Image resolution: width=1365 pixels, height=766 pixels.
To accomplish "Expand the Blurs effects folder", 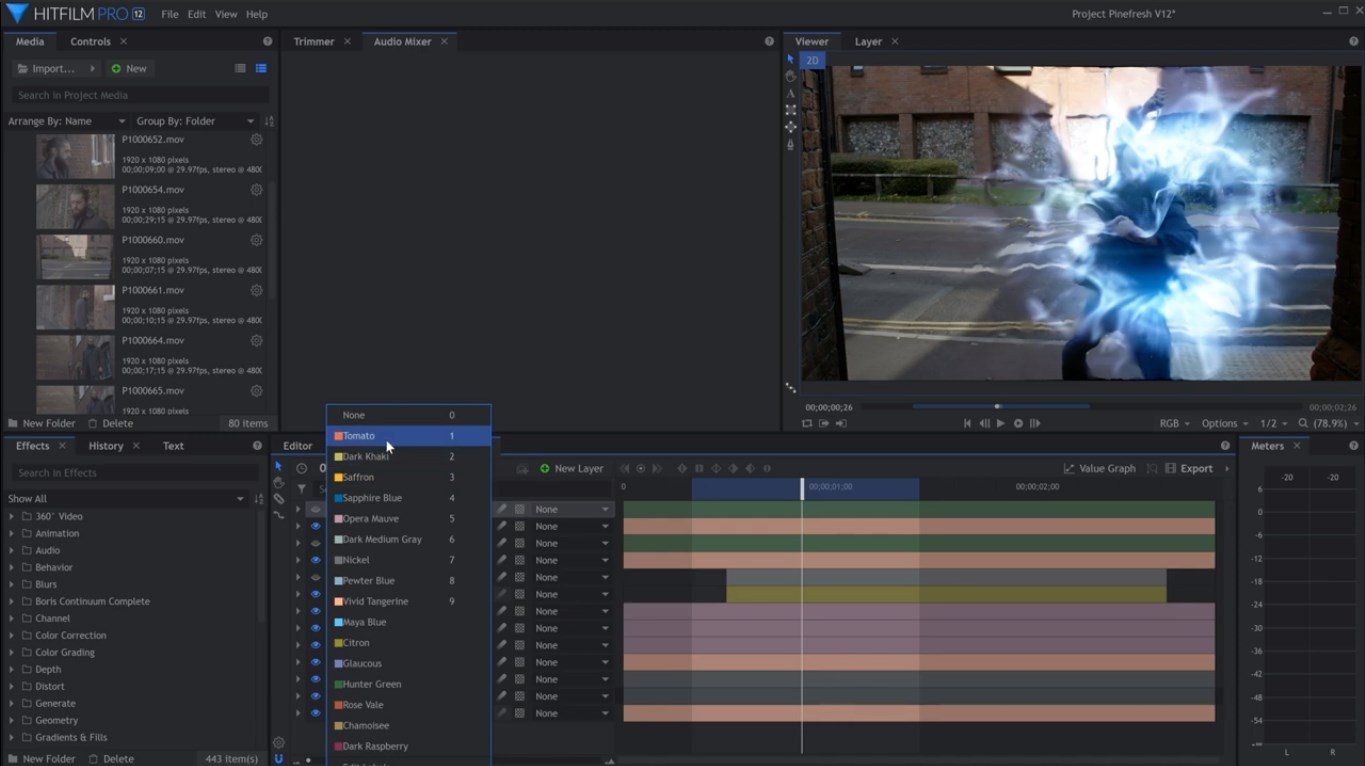I will [x=12, y=584].
